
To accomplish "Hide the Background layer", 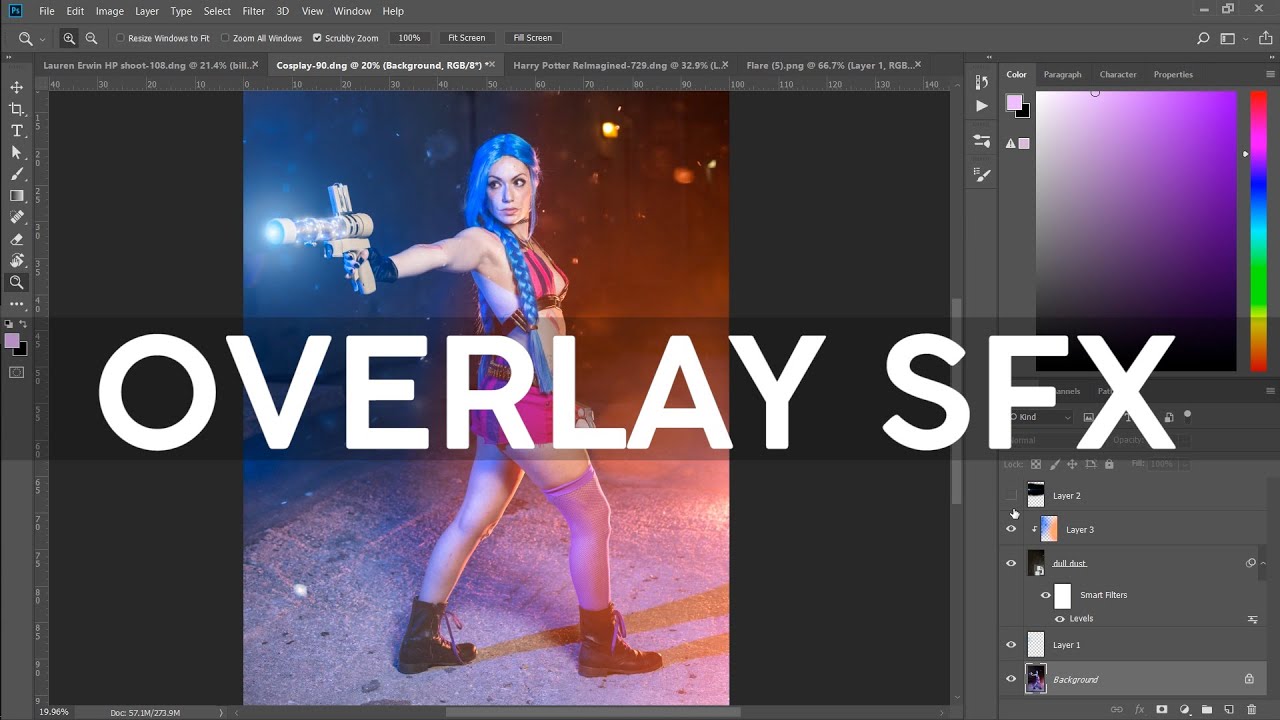I will 1011,679.
